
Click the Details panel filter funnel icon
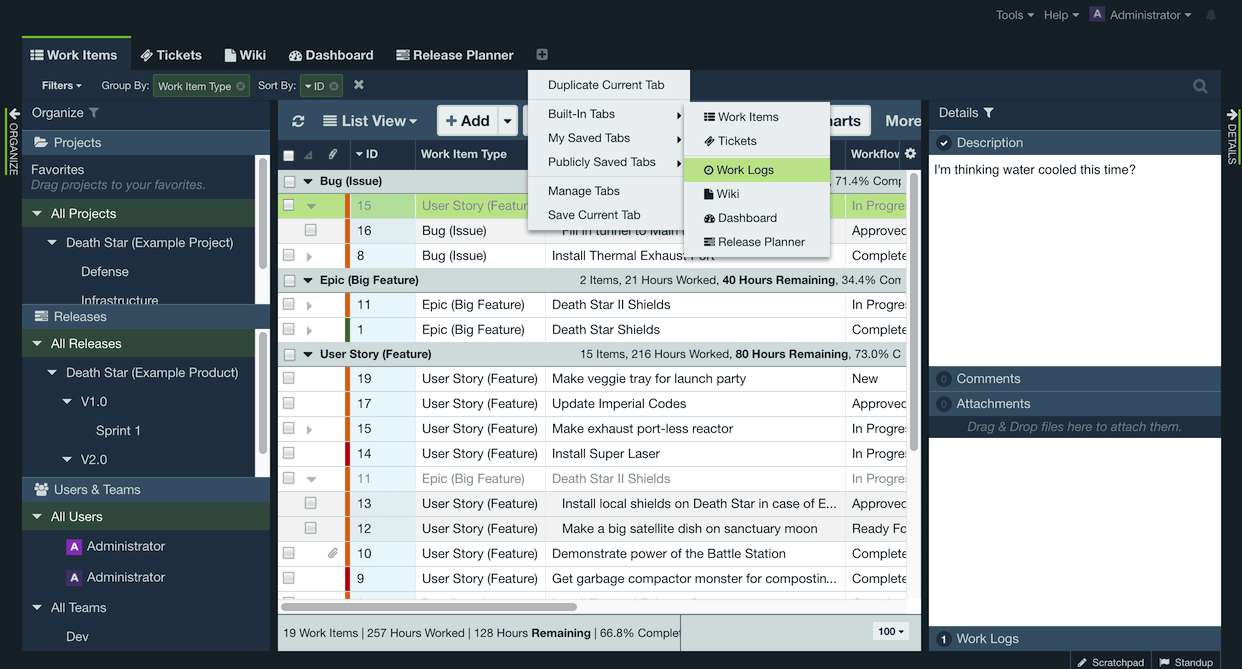pyautogui.click(x=988, y=113)
